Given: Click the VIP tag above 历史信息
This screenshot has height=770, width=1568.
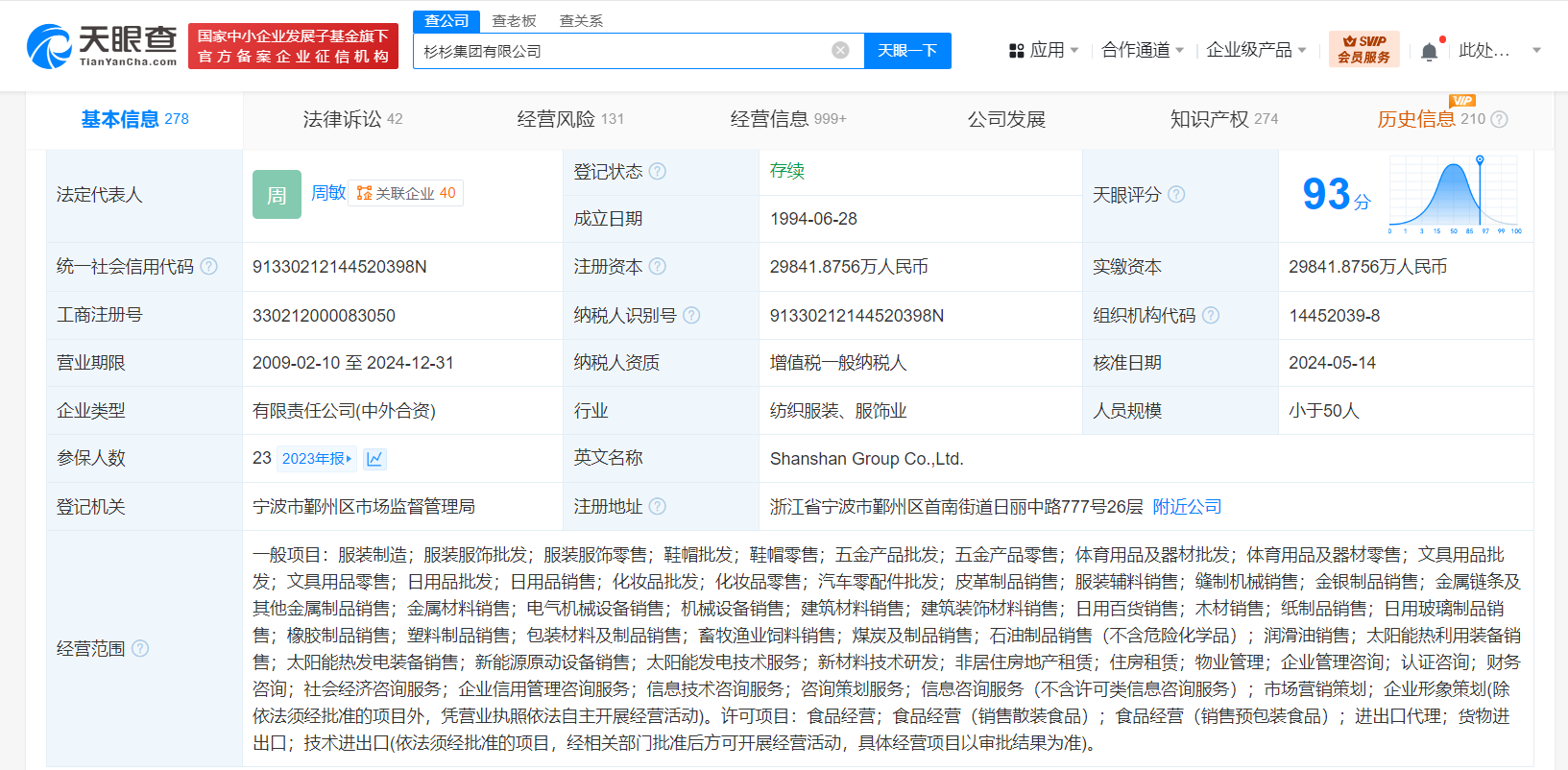Looking at the screenshot, I should (x=1462, y=101).
